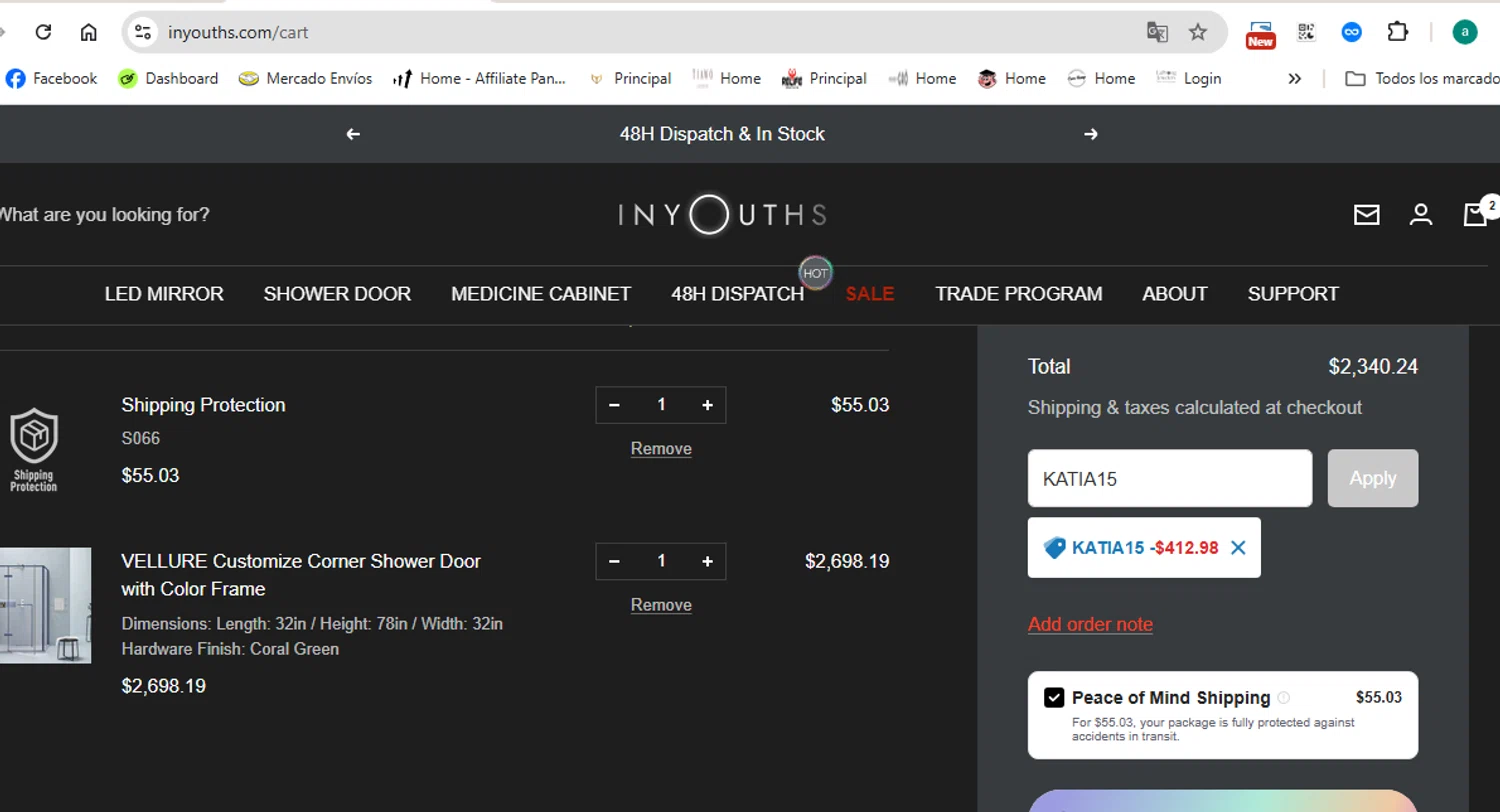Open the Extensions puzzle icon
Screen dimensions: 1500x812
[1398, 32]
